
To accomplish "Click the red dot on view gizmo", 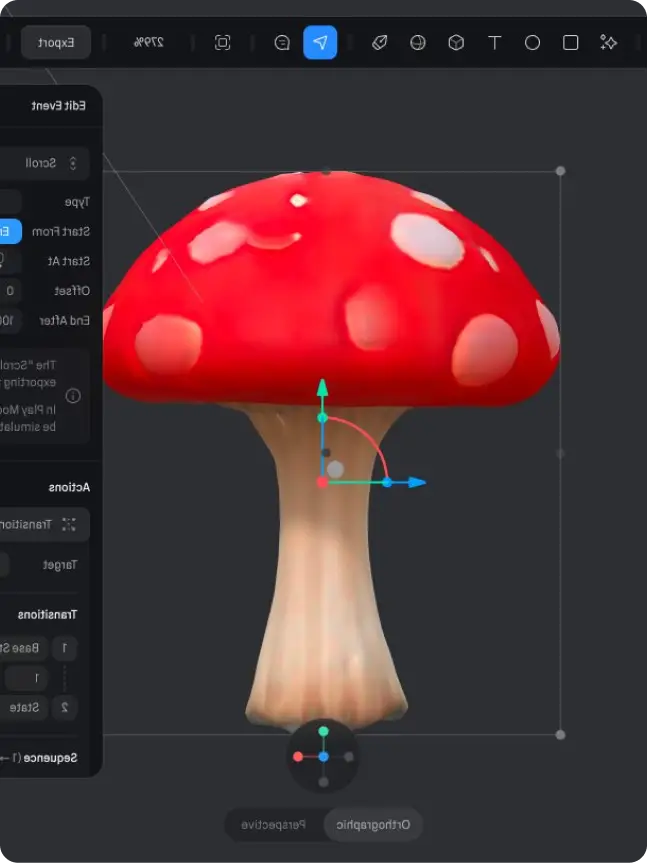I will [x=298, y=757].
